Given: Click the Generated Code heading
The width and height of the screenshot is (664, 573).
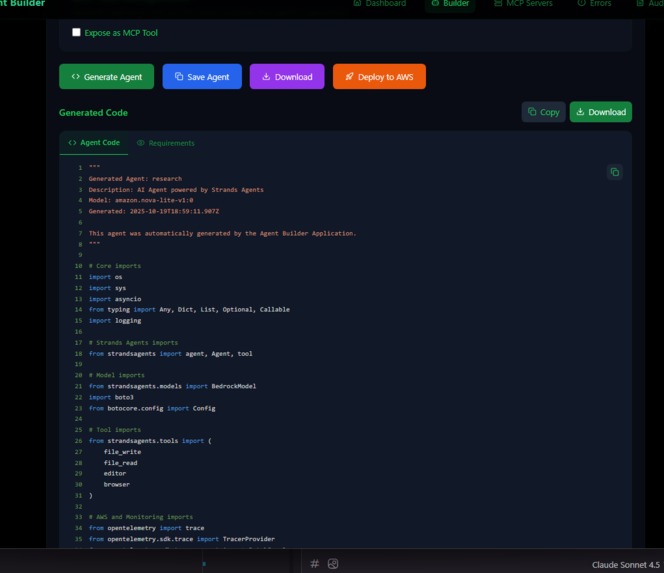Looking at the screenshot, I should (x=93, y=113).
